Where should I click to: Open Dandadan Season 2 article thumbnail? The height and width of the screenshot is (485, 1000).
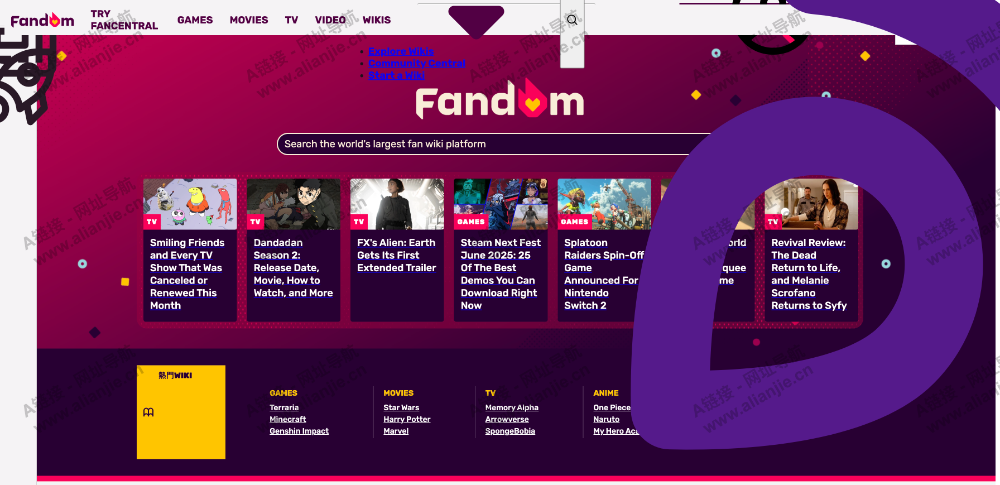point(293,204)
